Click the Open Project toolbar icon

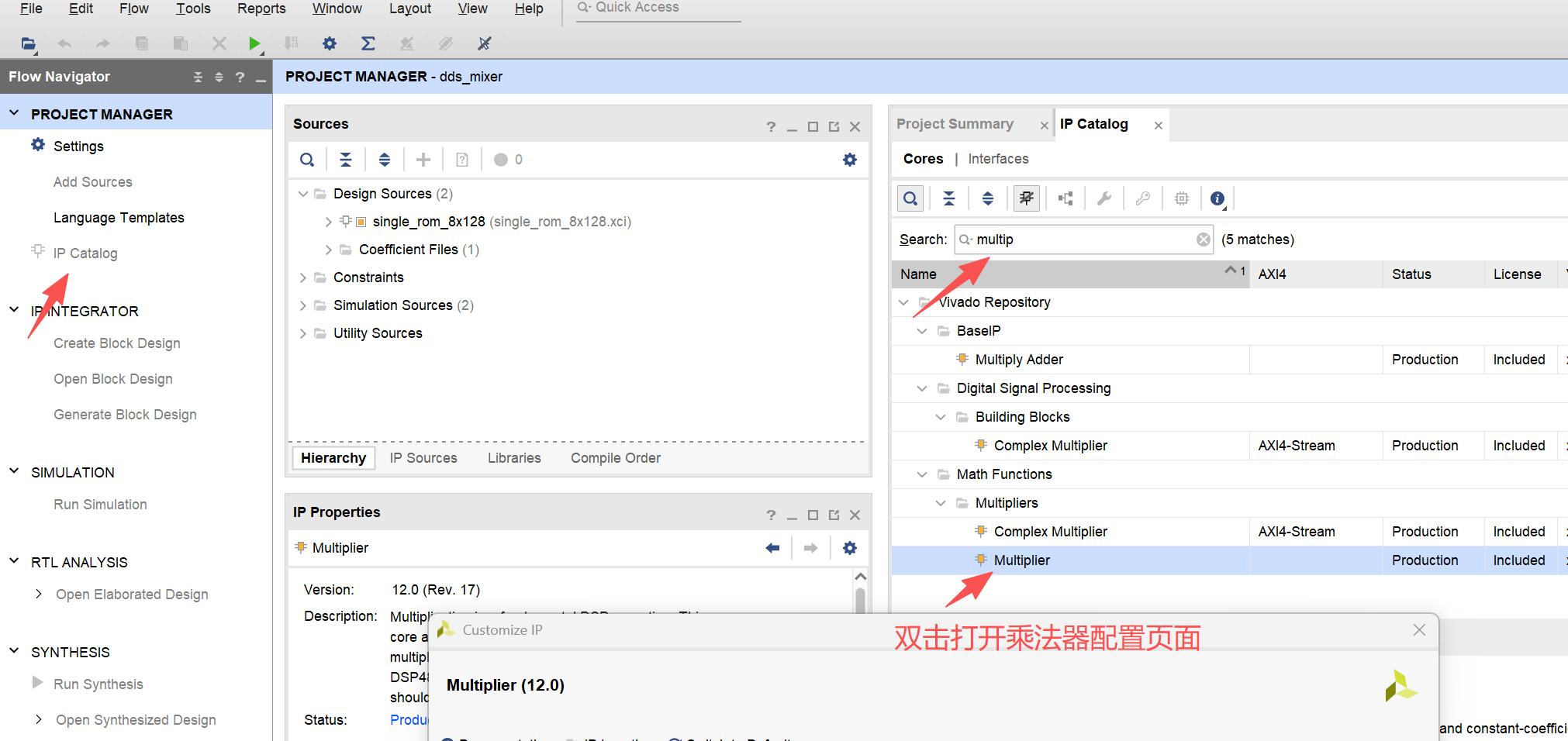coord(28,44)
